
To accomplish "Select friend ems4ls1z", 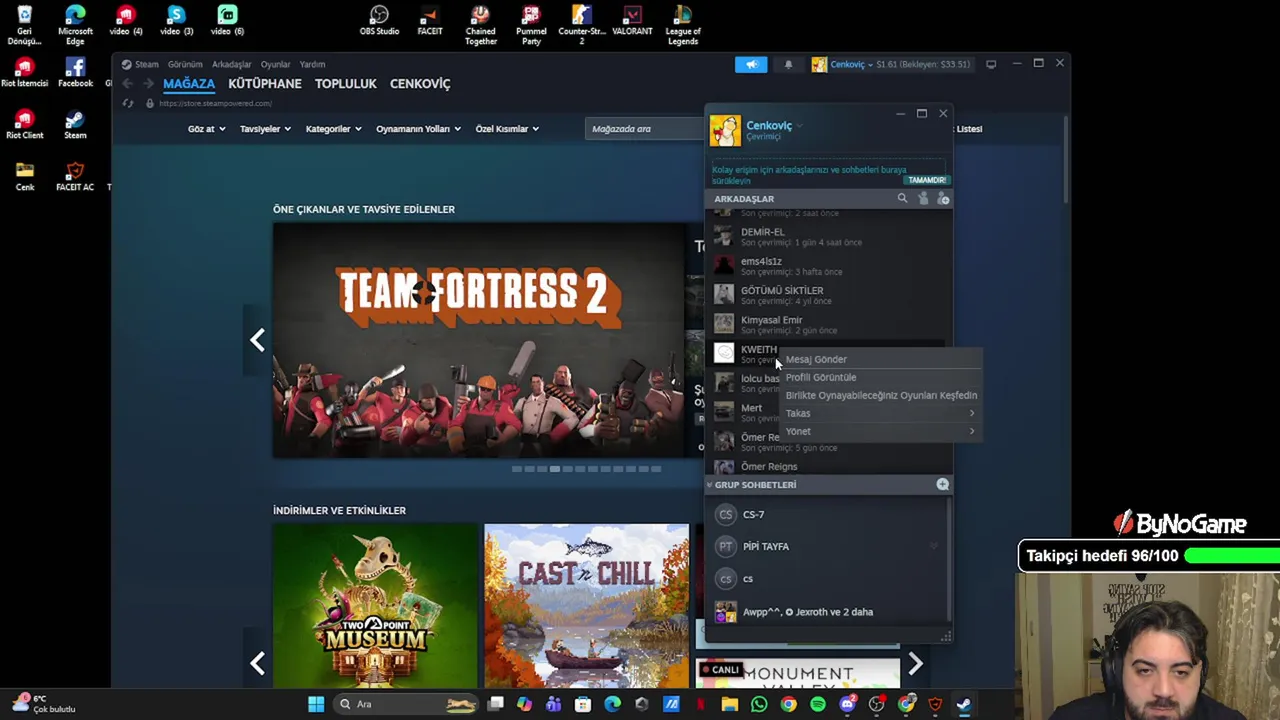I will [x=828, y=266].
